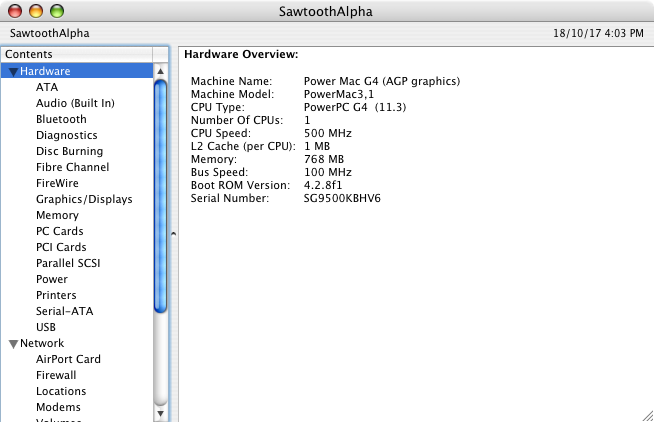654x422 pixels.
Task: Open Audio (Built In) entry
Action: tap(75, 103)
